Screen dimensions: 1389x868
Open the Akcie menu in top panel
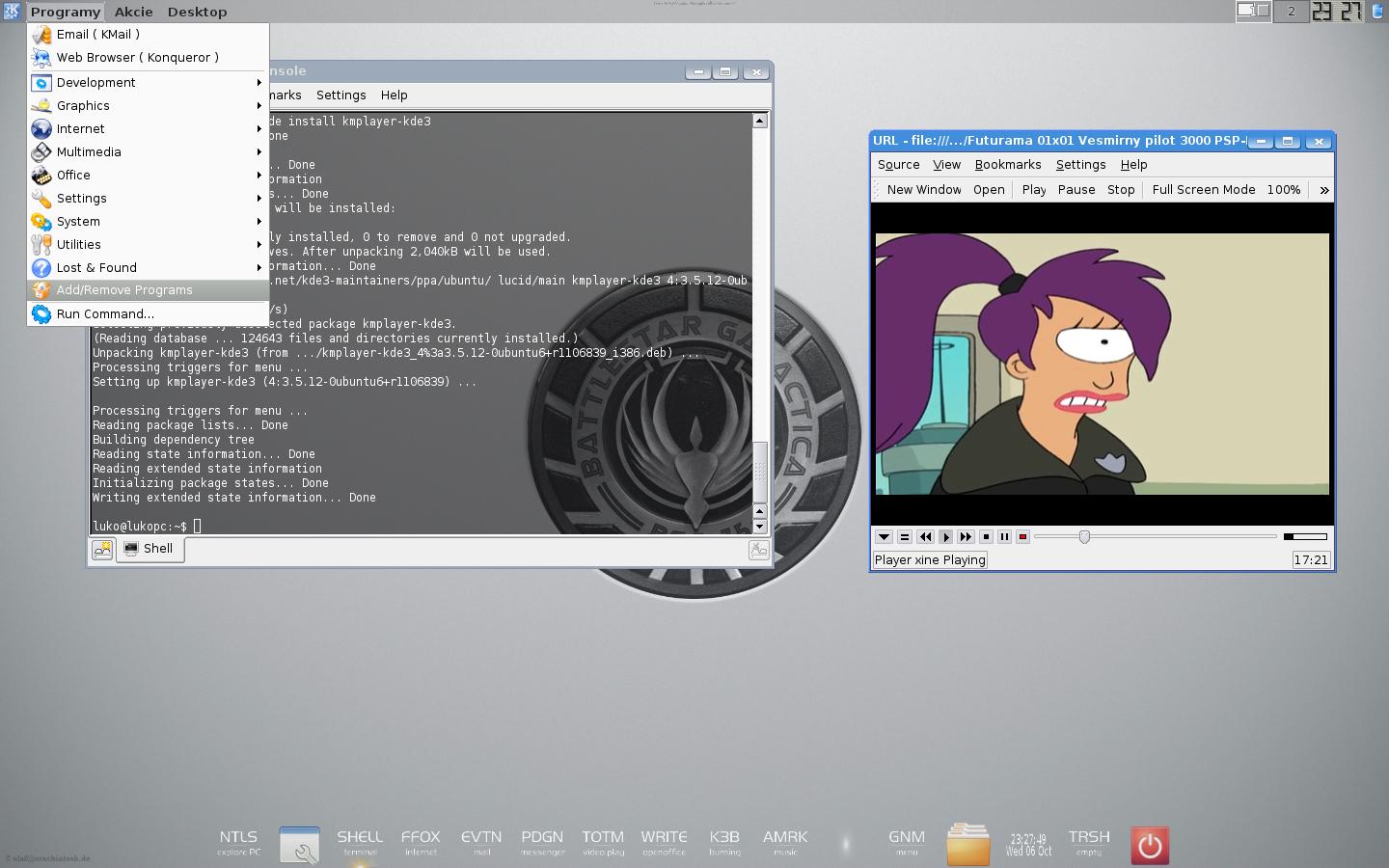coord(134,12)
